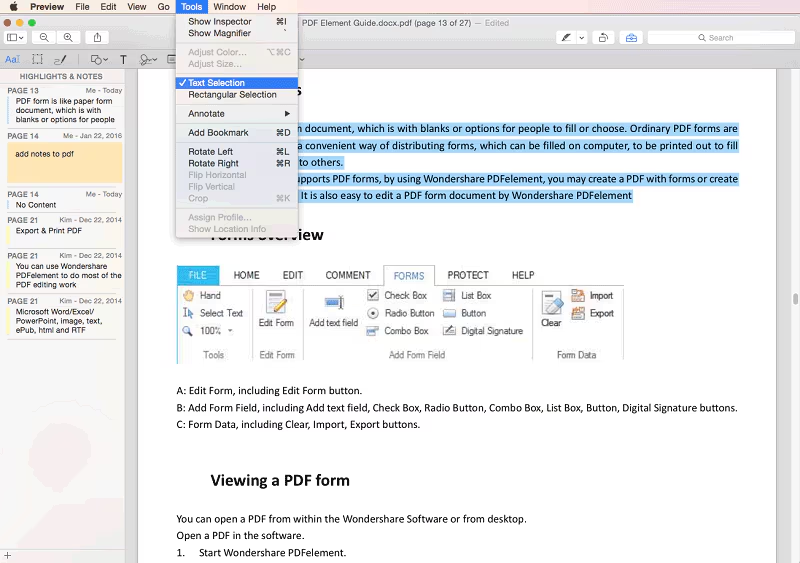800x563 pixels.
Task: Click the 'Start Wondershare PDFelement.' step text
Action: tap(272, 553)
